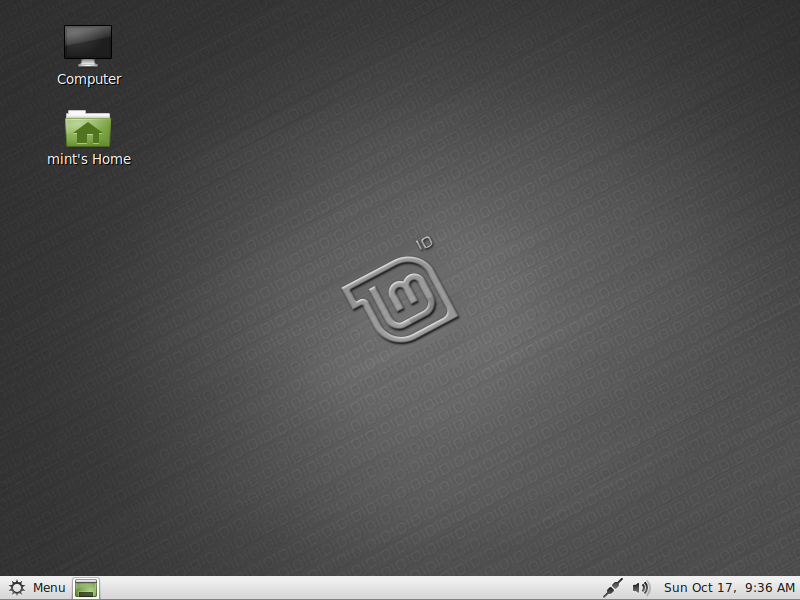The image size is (800, 600).
Task: Open the mint's Home folder icon
Action: pos(88,128)
